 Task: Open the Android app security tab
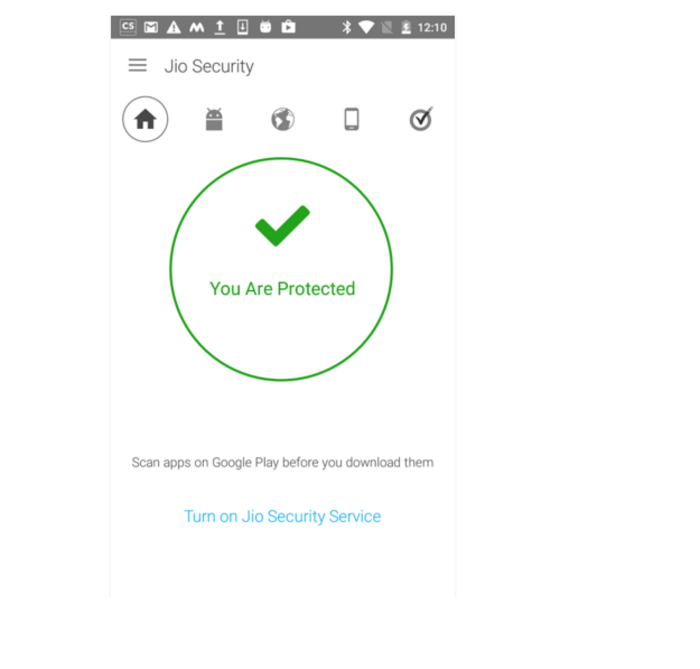(214, 119)
